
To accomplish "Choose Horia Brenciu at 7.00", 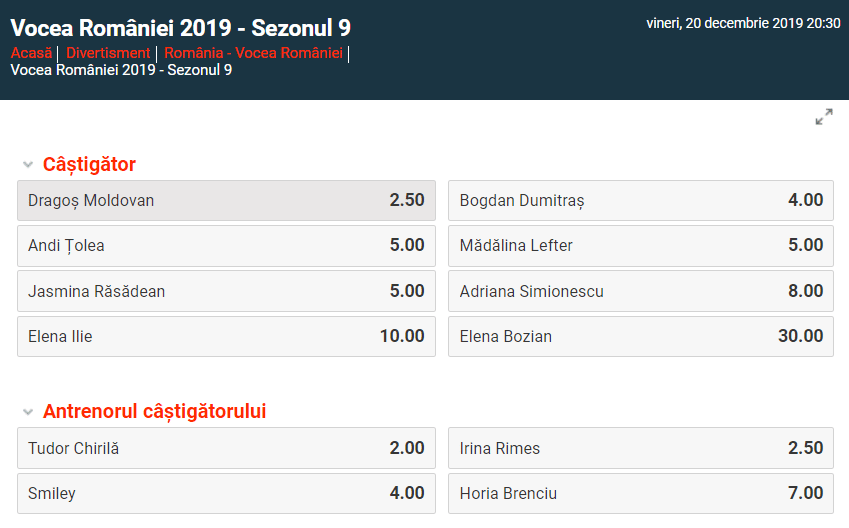I will click(x=641, y=493).
